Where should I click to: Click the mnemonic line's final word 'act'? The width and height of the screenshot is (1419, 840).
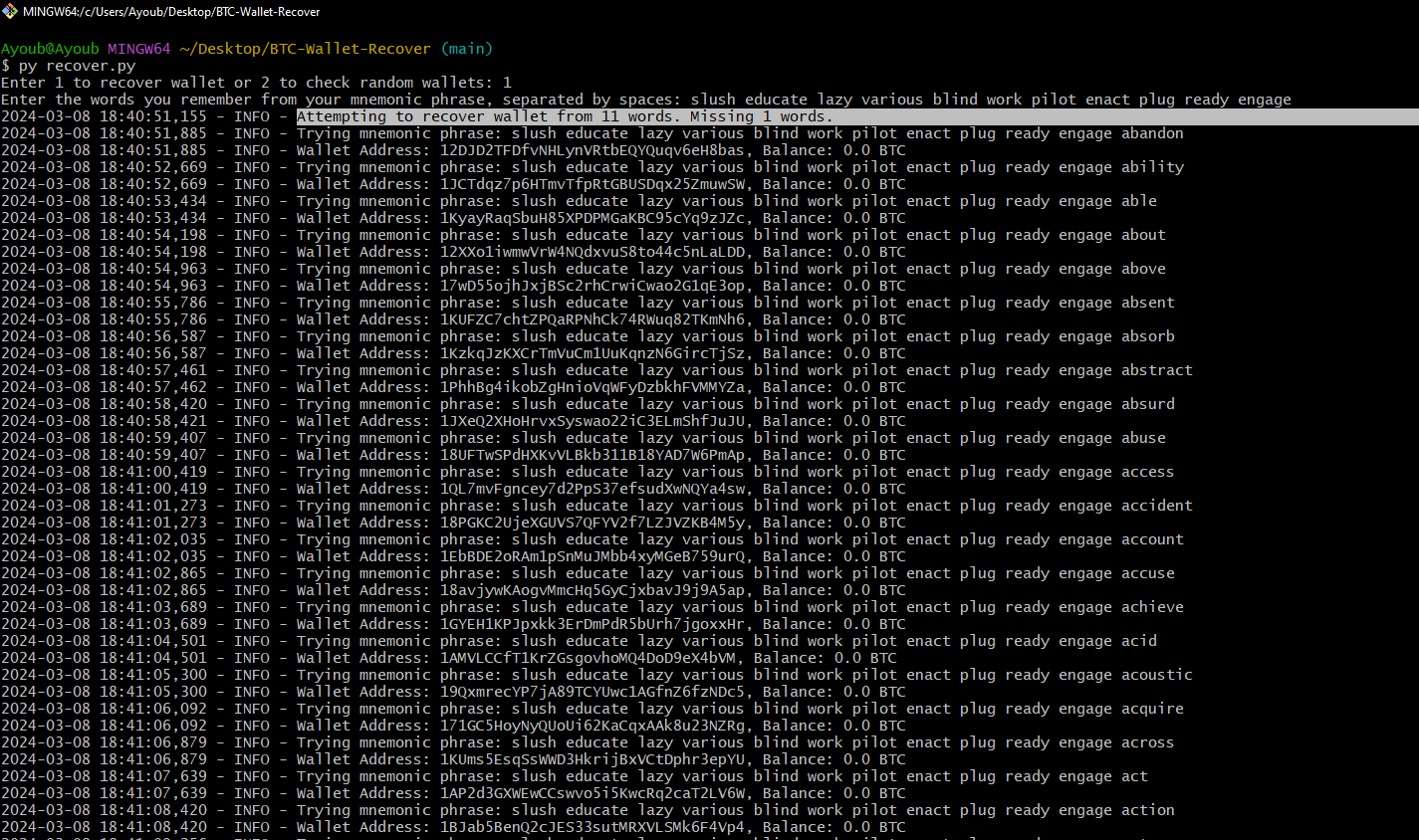click(1134, 776)
